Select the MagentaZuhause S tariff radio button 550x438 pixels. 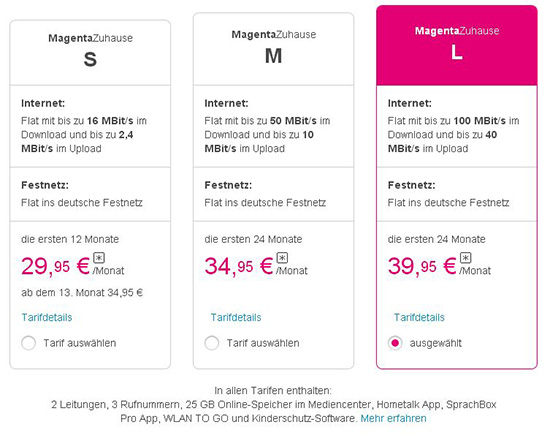[x=28, y=343]
